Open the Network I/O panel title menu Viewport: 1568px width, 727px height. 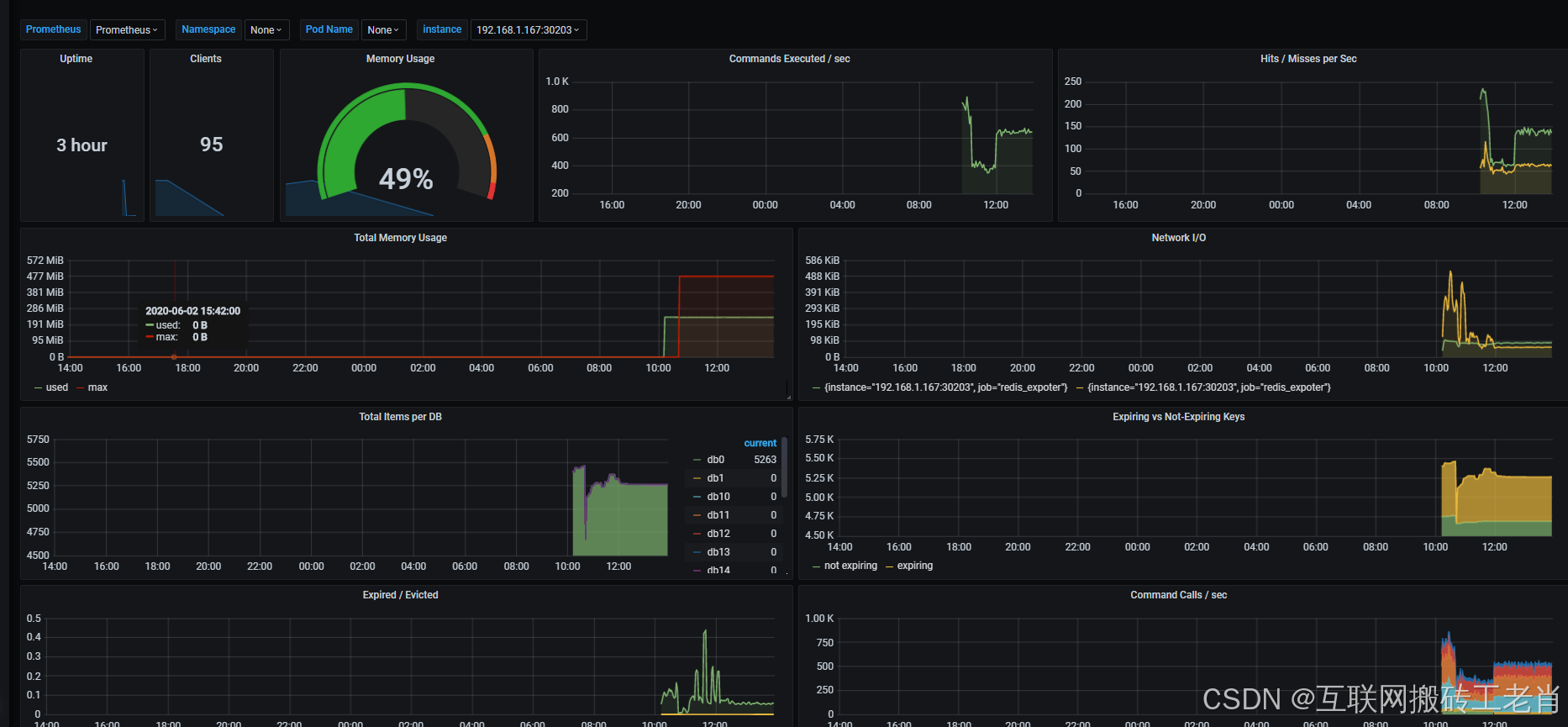pos(1178,238)
